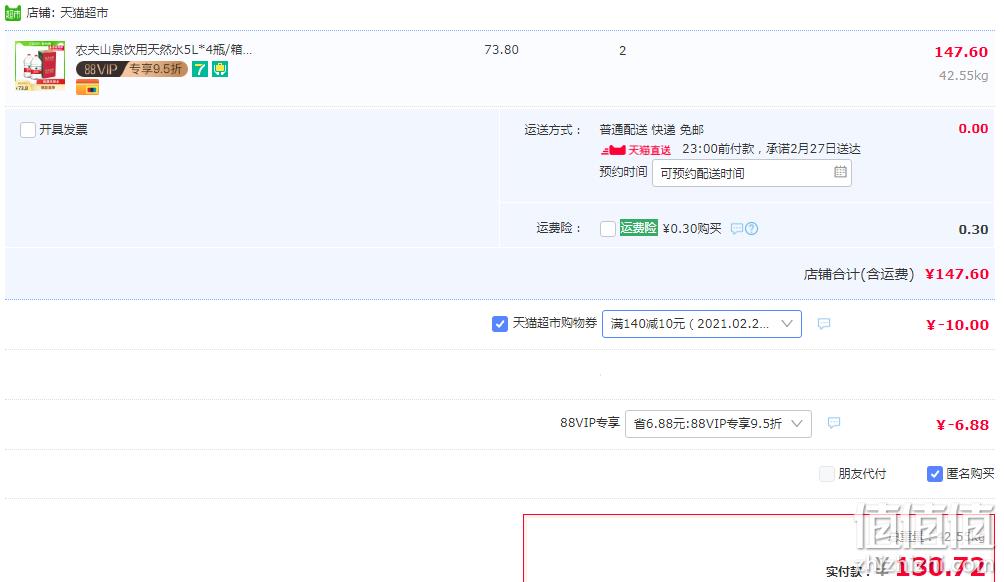
Task: Check the 开具发票 invoice checkbox
Action: 28,130
